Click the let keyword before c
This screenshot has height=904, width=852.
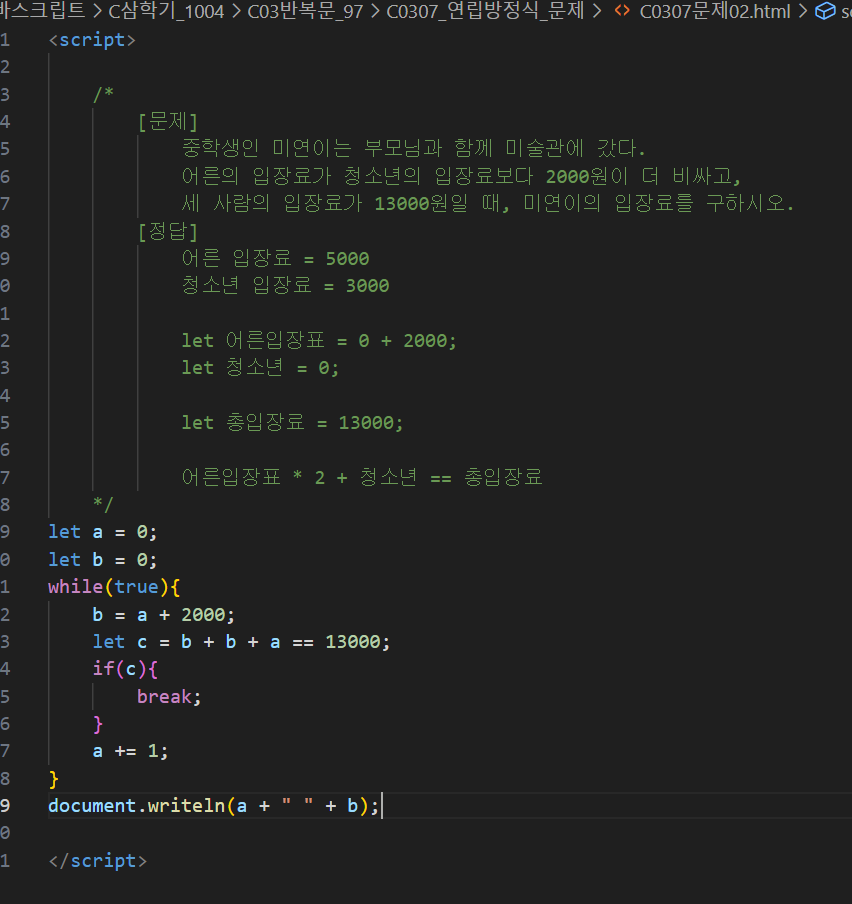(x=108, y=642)
